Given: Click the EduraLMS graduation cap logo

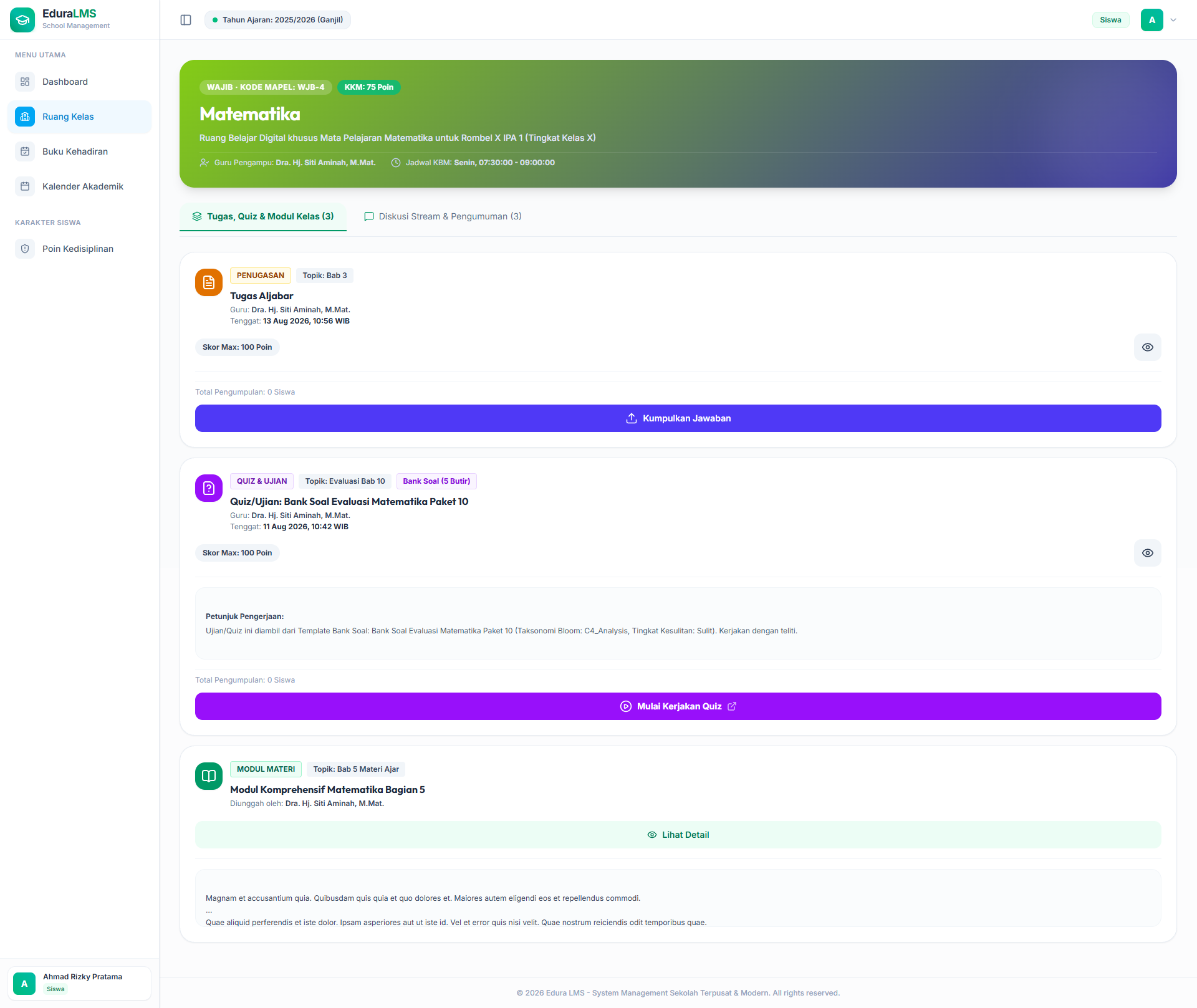Looking at the screenshot, I should (22, 20).
